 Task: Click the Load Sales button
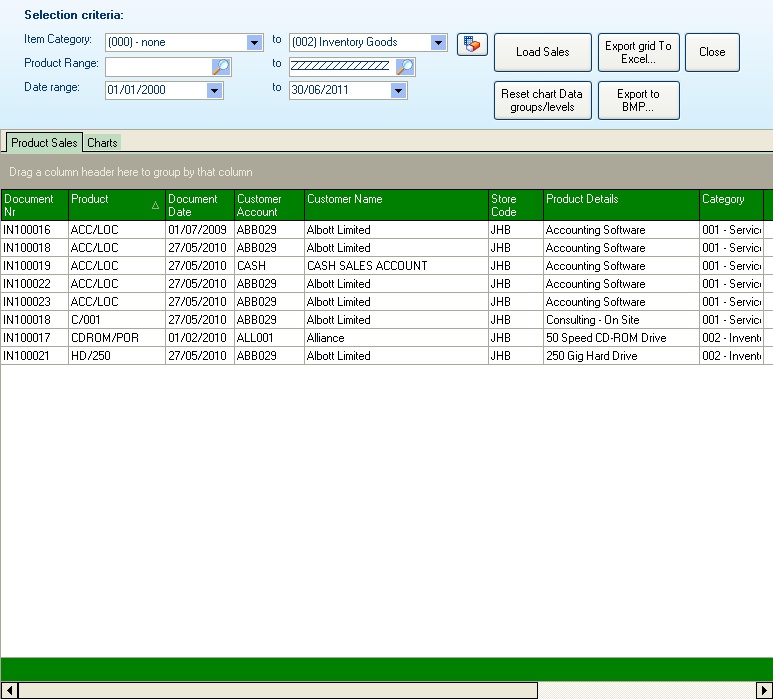(543, 52)
